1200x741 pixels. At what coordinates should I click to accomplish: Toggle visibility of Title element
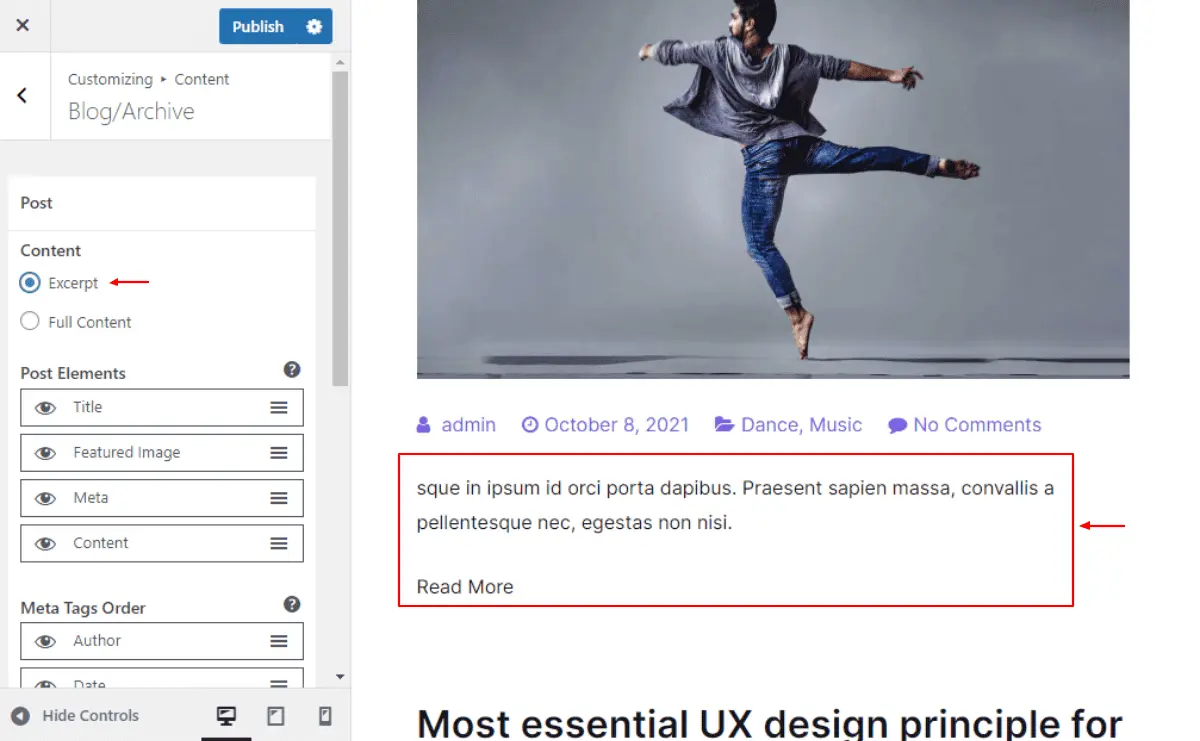(45, 408)
